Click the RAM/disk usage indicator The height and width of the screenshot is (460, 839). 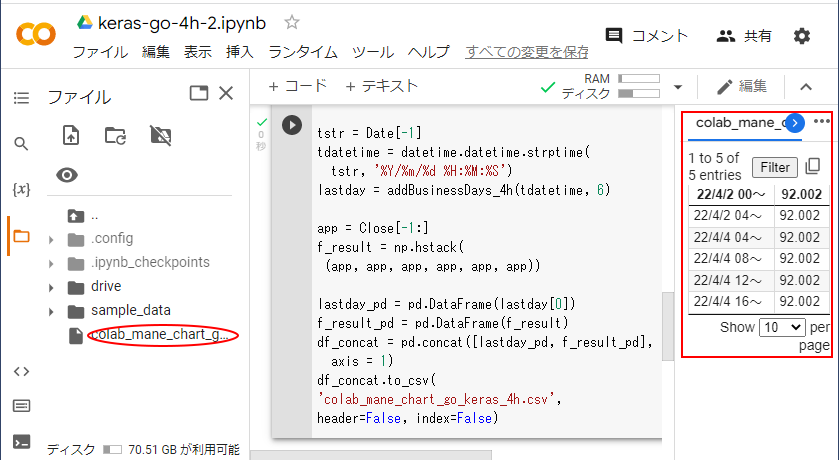coord(609,86)
